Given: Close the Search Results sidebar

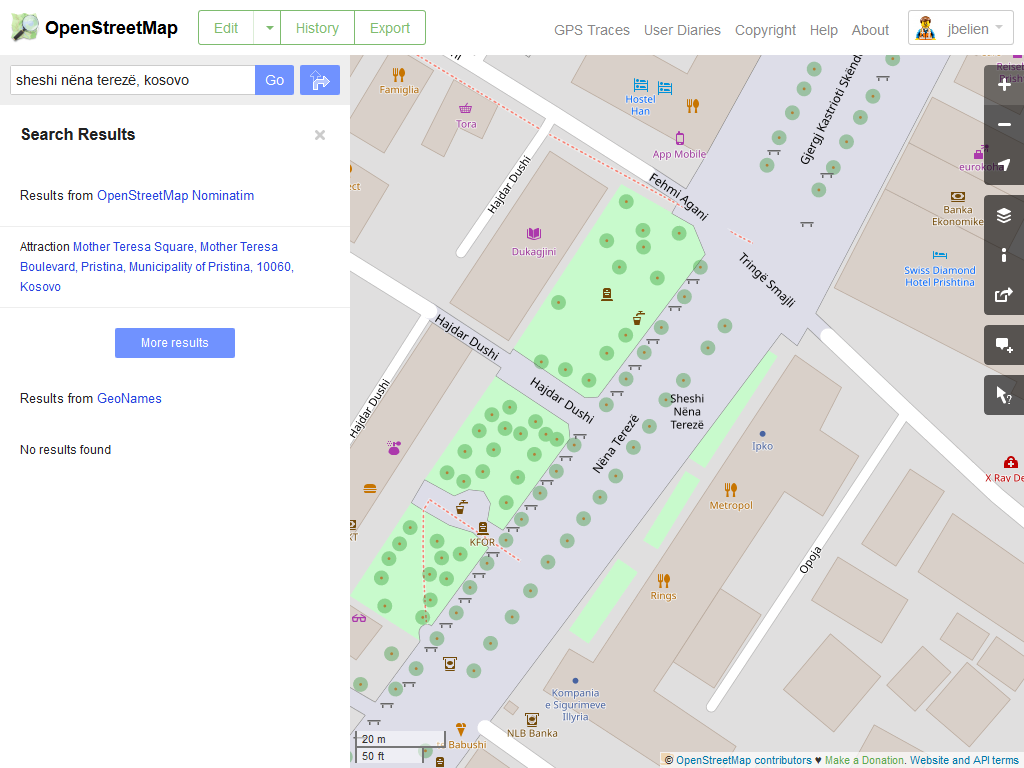Looking at the screenshot, I should (320, 135).
